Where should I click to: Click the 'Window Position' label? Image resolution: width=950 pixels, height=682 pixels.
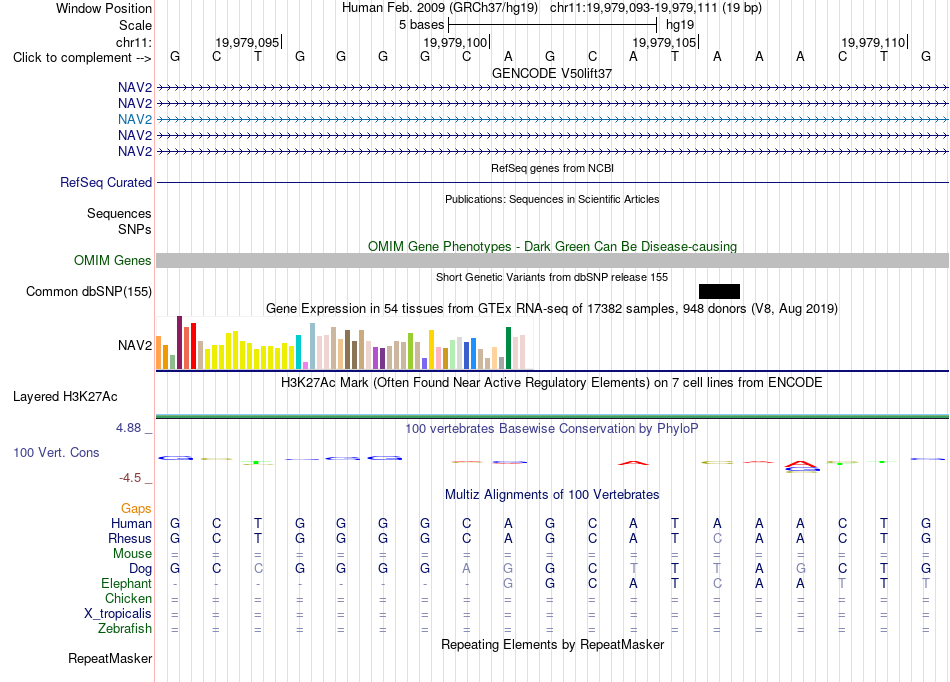[x=104, y=8]
